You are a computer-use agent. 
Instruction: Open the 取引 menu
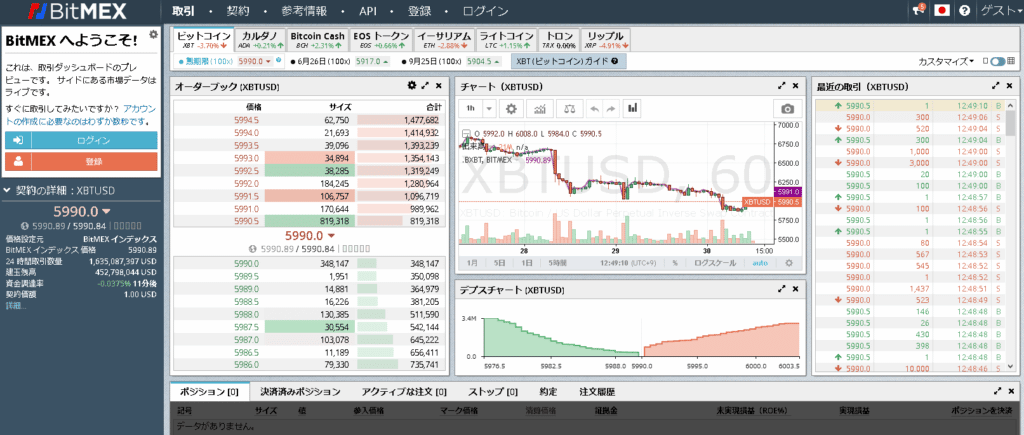[183, 10]
